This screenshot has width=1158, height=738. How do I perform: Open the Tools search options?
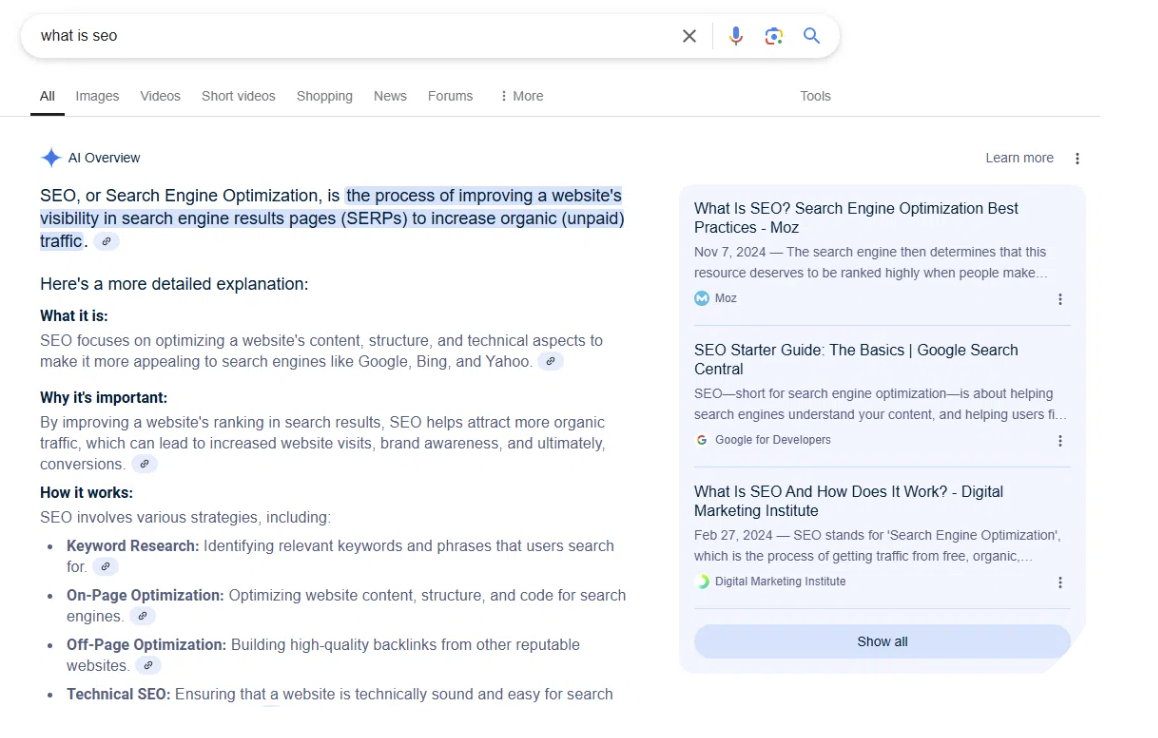coord(815,96)
